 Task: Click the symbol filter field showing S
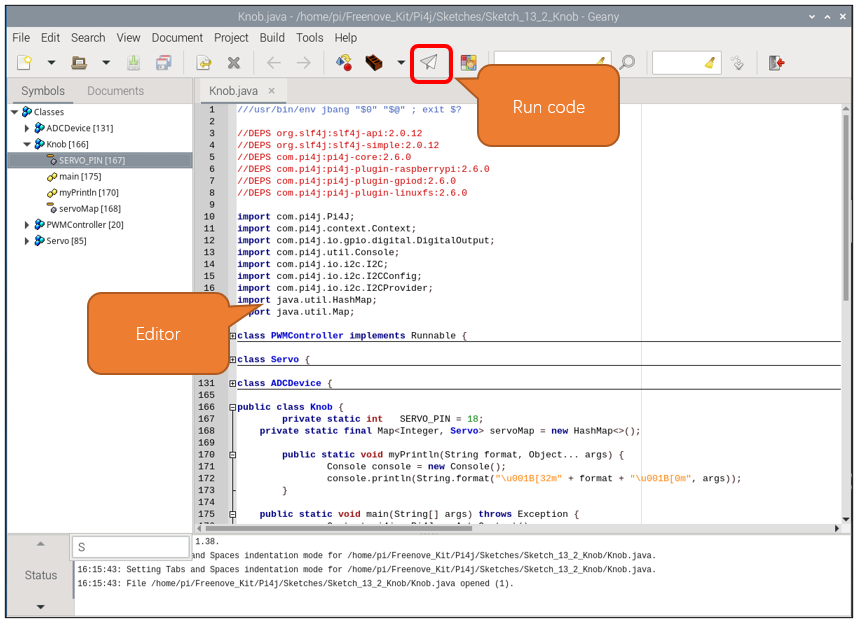coord(130,547)
